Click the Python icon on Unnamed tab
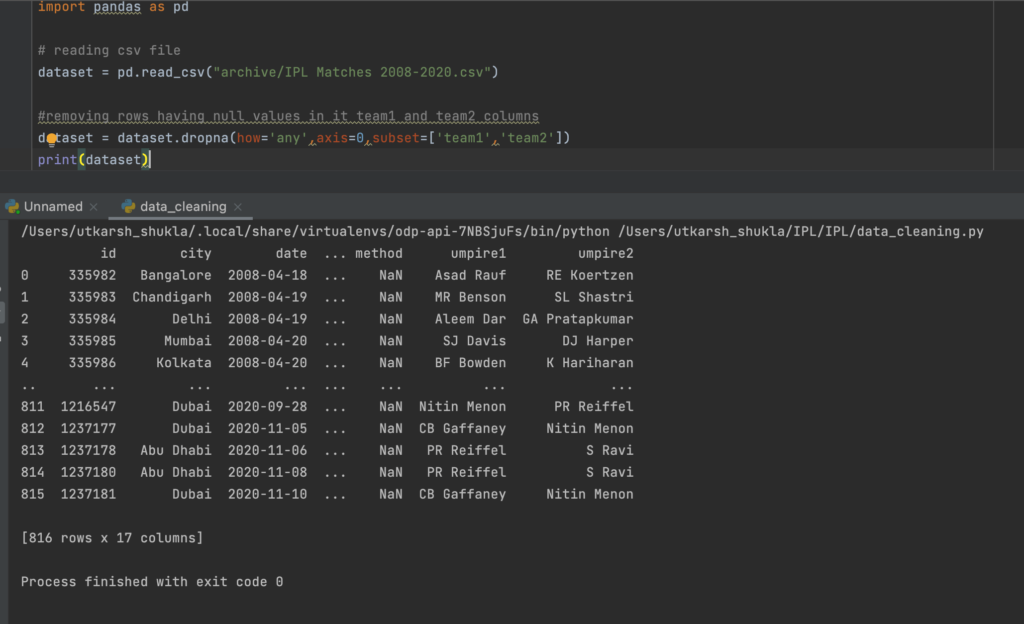 12,207
